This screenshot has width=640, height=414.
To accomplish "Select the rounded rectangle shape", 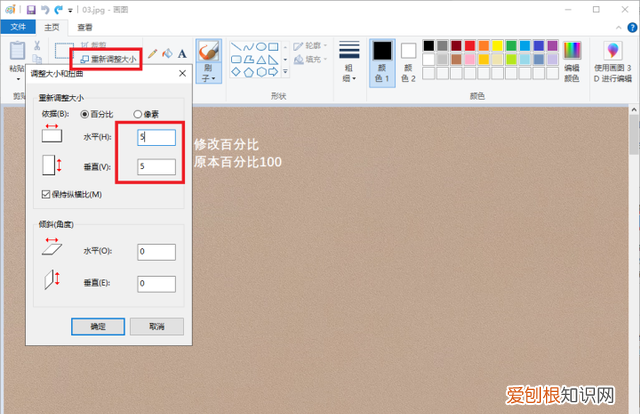I will coord(236,60).
